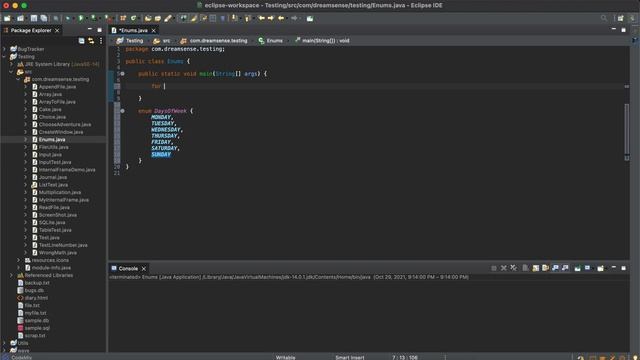
Task: Toggle Mark Occurrences toolbar button
Action: coord(193,18)
